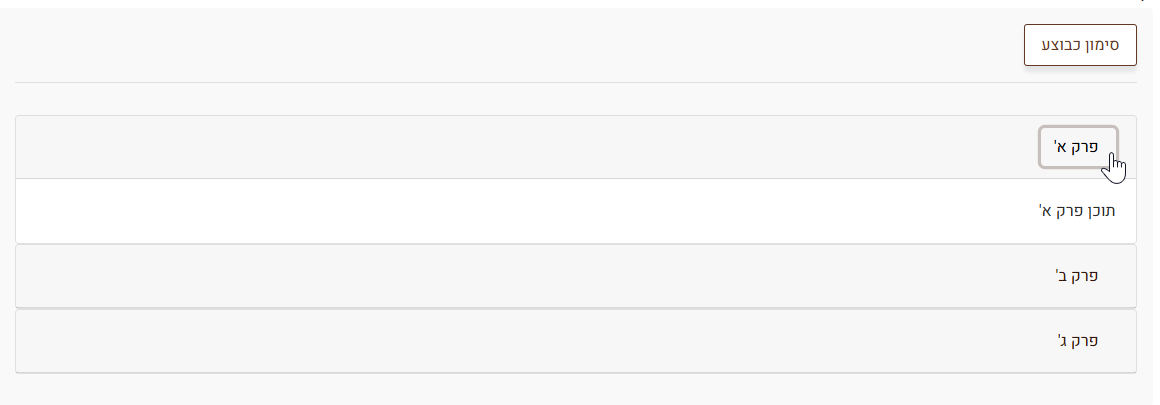Image resolution: width=1160 pixels, height=405 pixels.
Task: Click the תוכן פרק א' content text
Action: pyautogui.click(x=1077, y=211)
